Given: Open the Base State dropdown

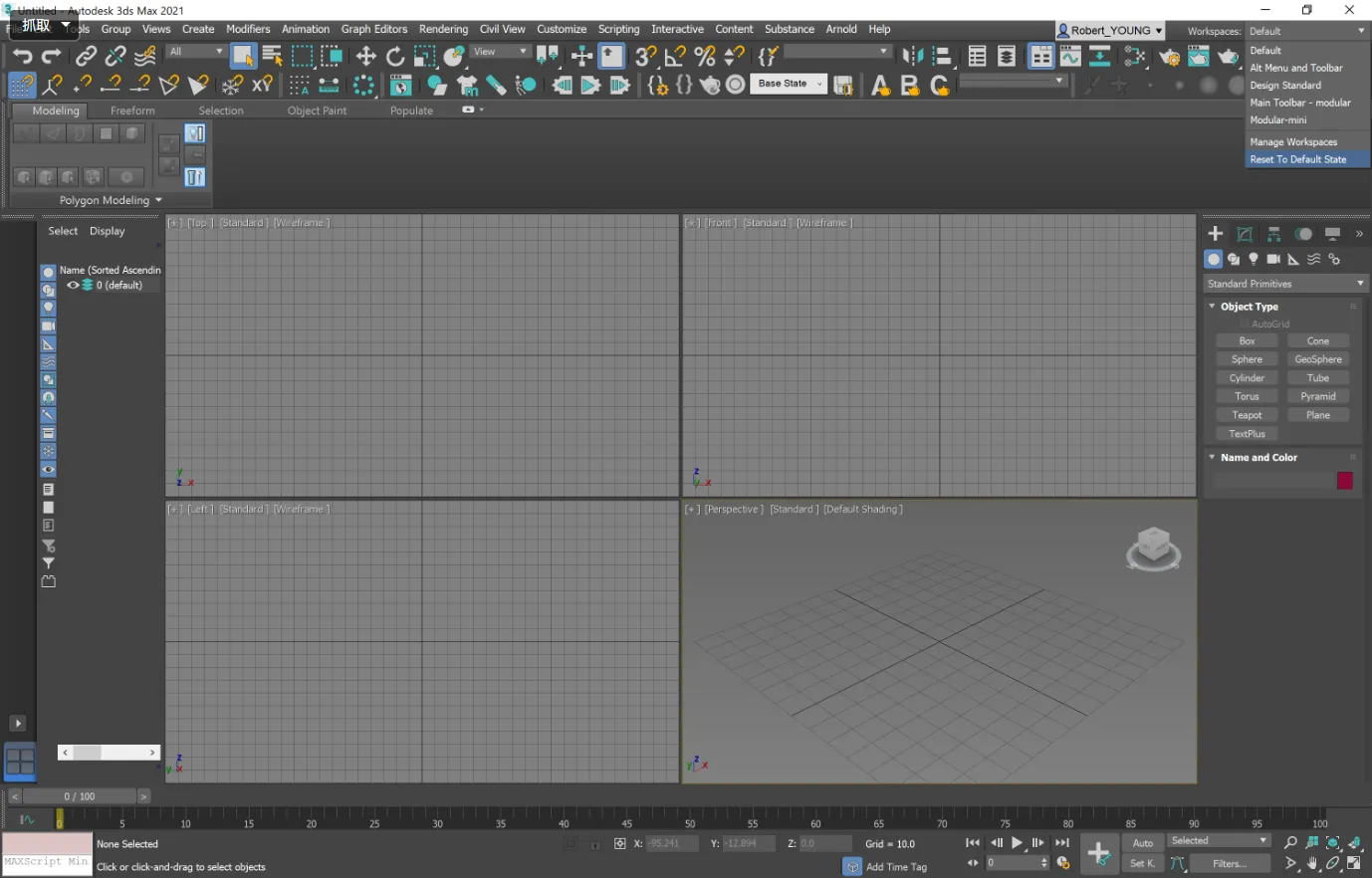Looking at the screenshot, I should [791, 85].
